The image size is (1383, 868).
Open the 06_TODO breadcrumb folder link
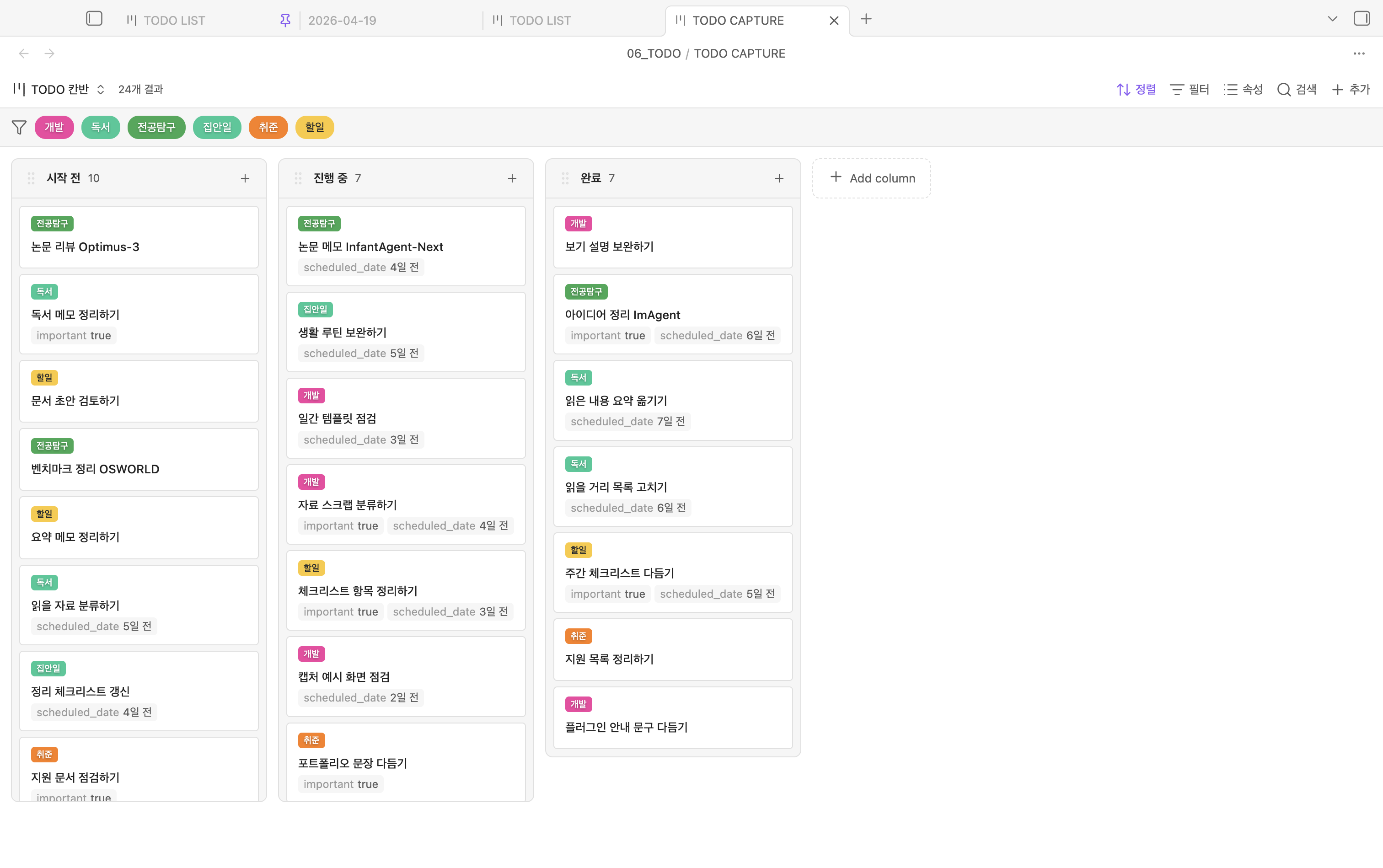(x=654, y=54)
